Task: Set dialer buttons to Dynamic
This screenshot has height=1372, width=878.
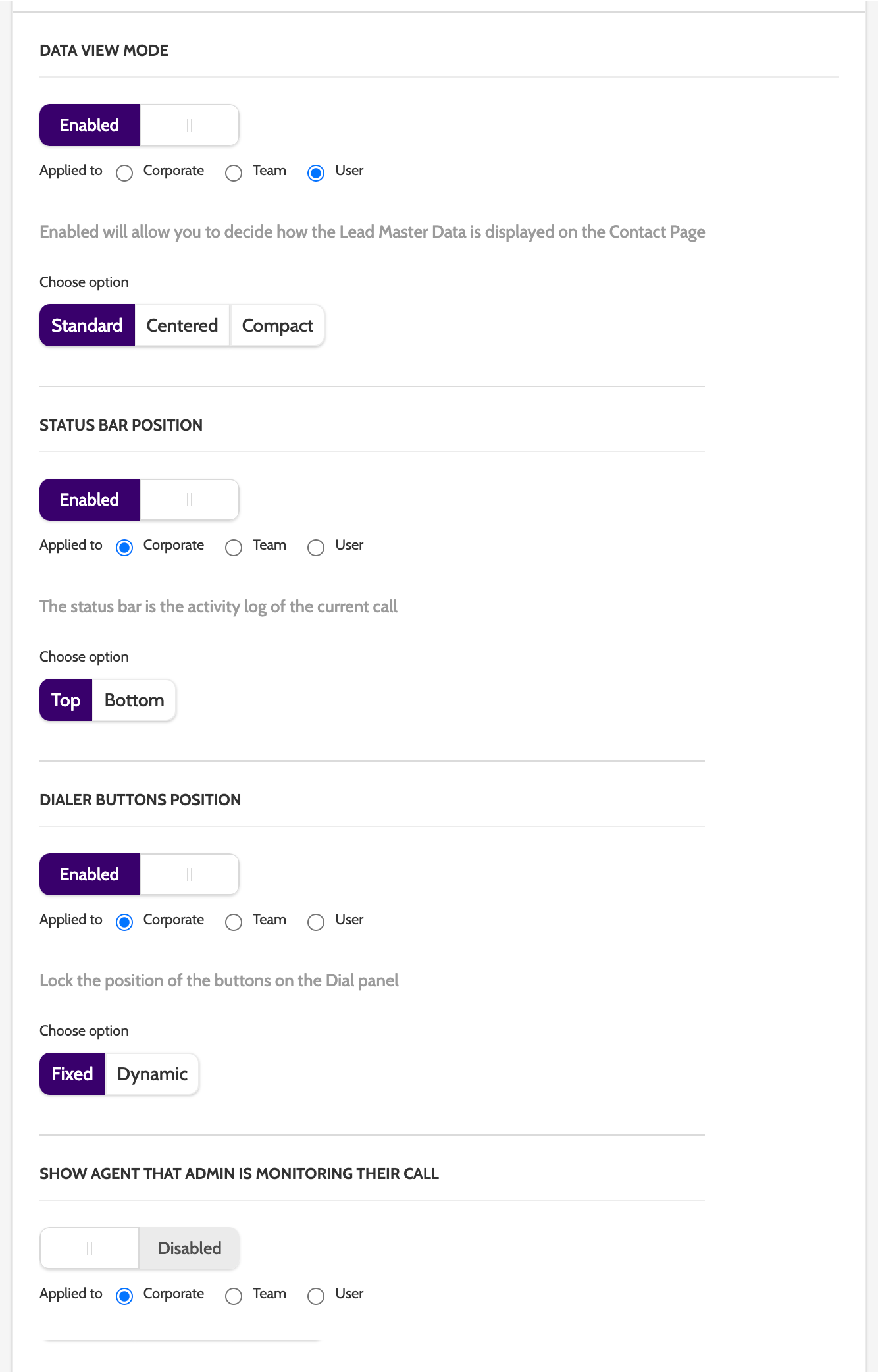Action: [x=152, y=1074]
